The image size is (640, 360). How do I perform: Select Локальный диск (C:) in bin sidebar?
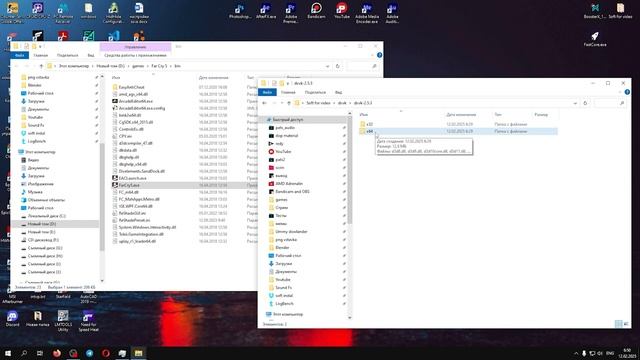(43, 216)
